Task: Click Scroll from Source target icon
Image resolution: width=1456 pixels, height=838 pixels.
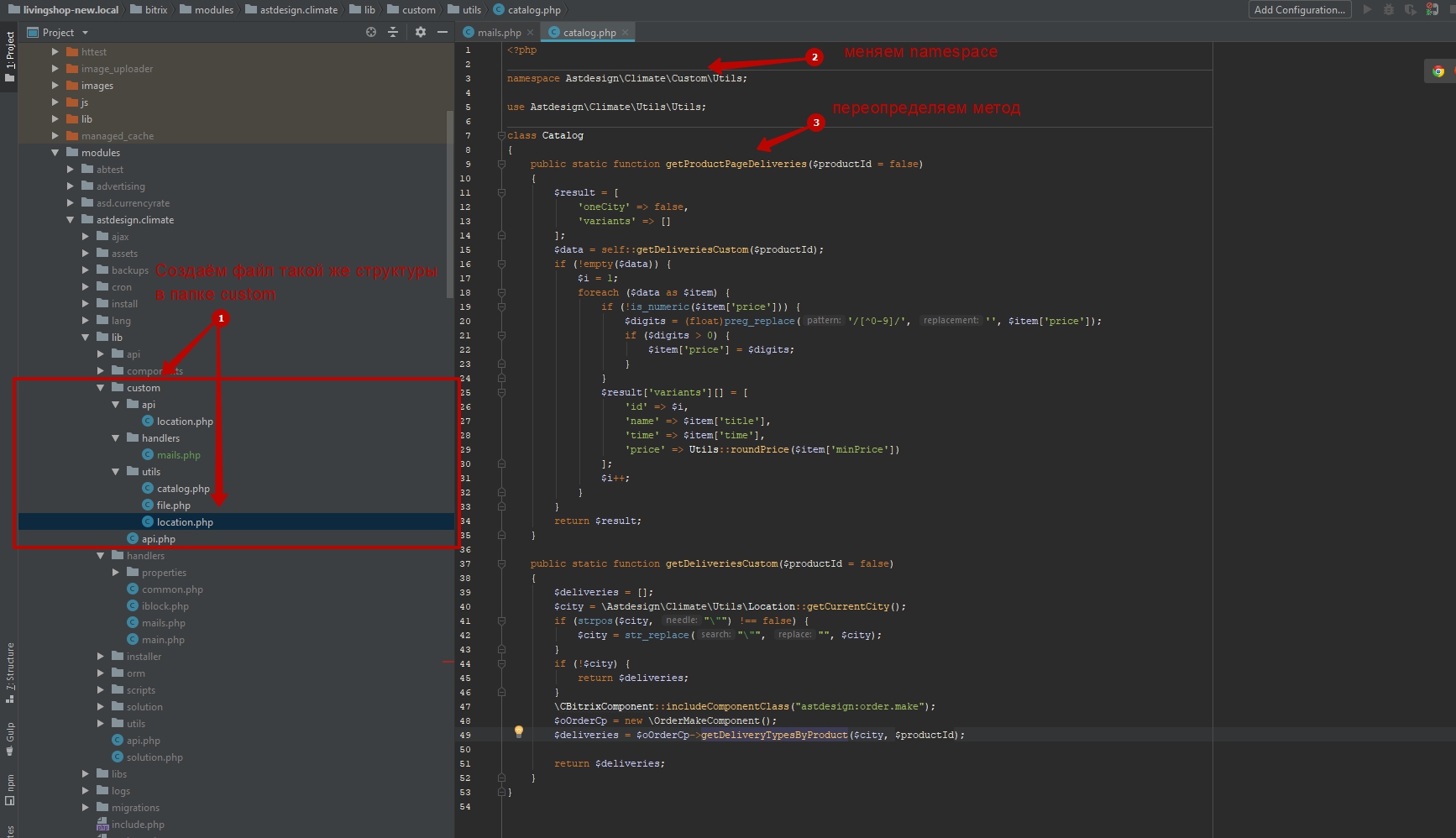Action: [x=371, y=32]
